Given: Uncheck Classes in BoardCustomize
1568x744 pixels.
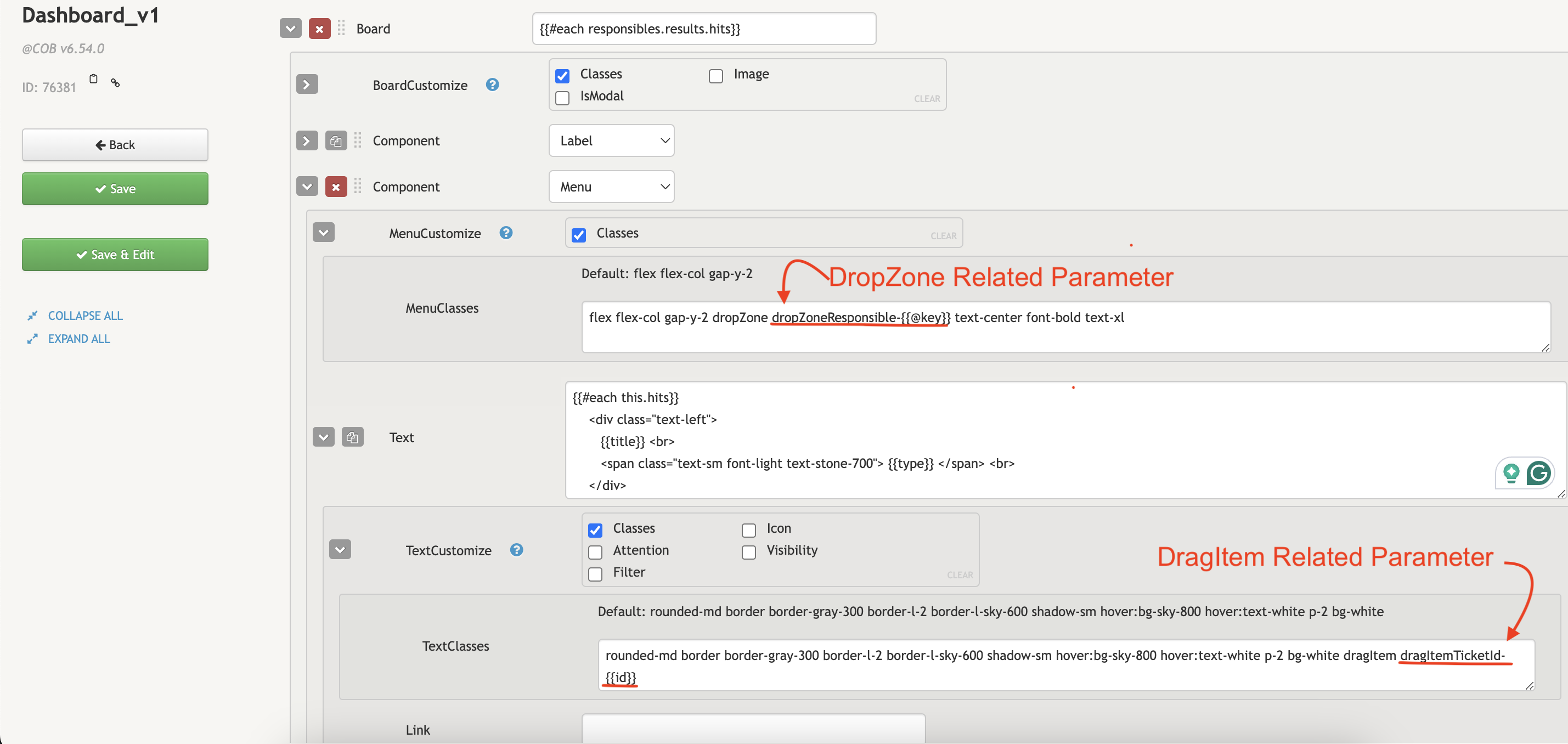Looking at the screenshot, I should tap(562, 76).
